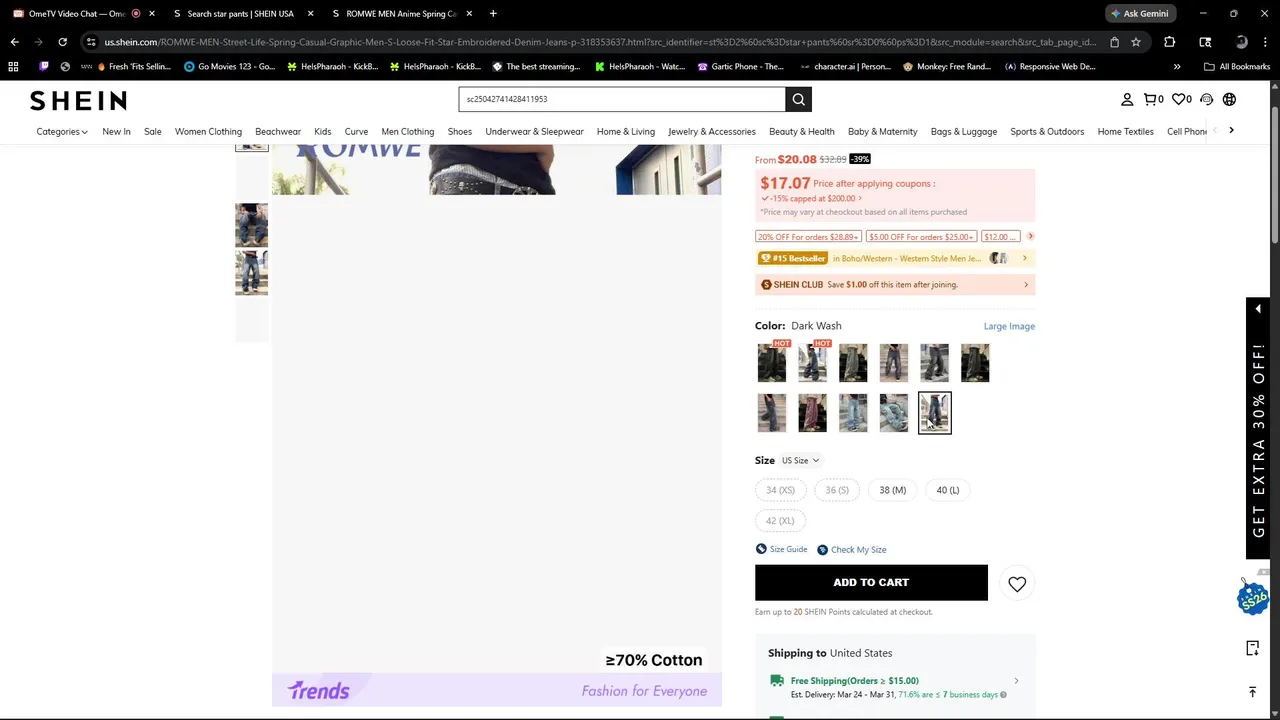Open the Sports & Outdoors menu

pos(1047,131)
